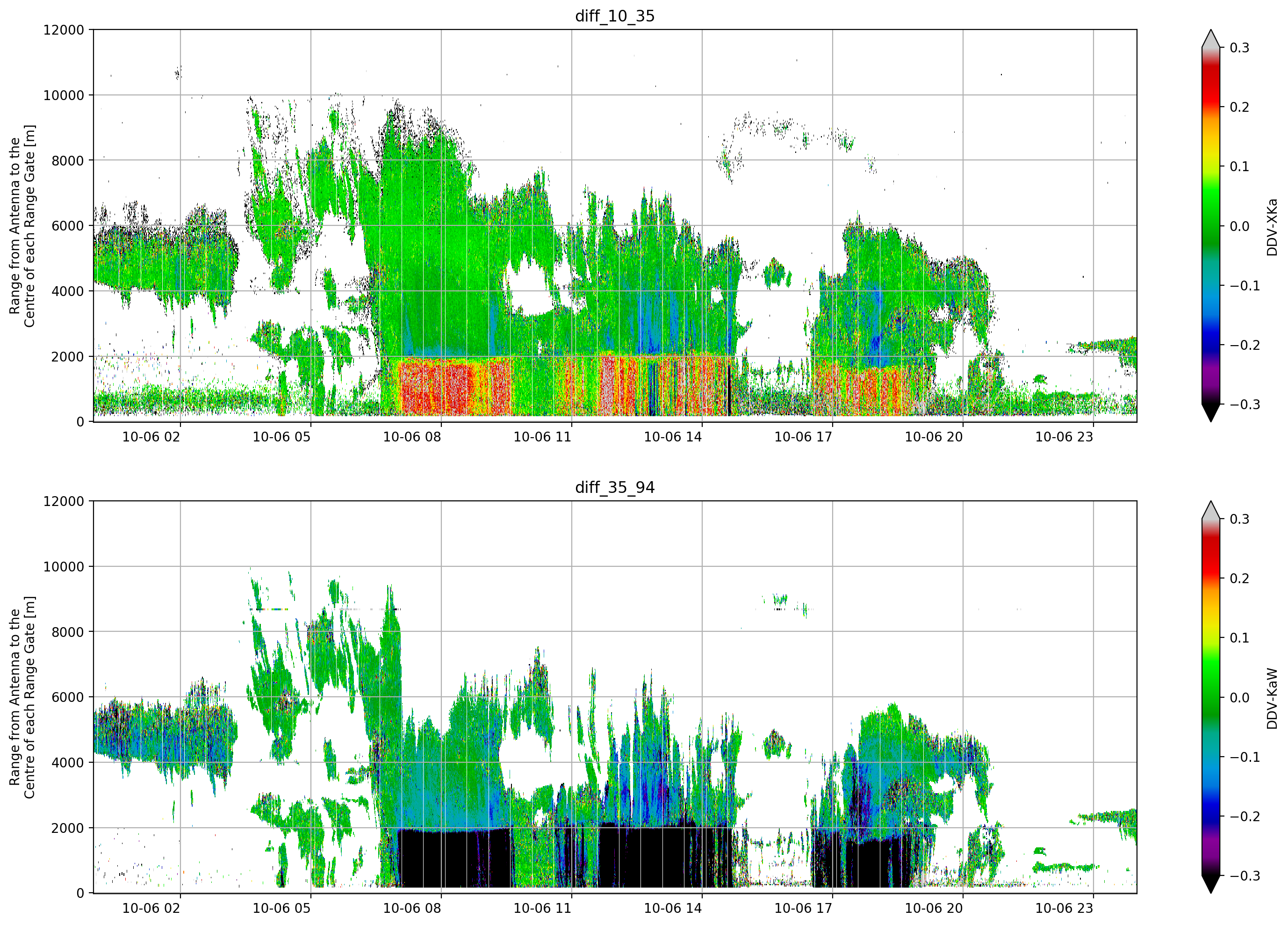This screenshot has width=1288, height=925.
Task: Click the "10-06 02" x-tick under diff_35_94 plot
Action: click(151, 908)
